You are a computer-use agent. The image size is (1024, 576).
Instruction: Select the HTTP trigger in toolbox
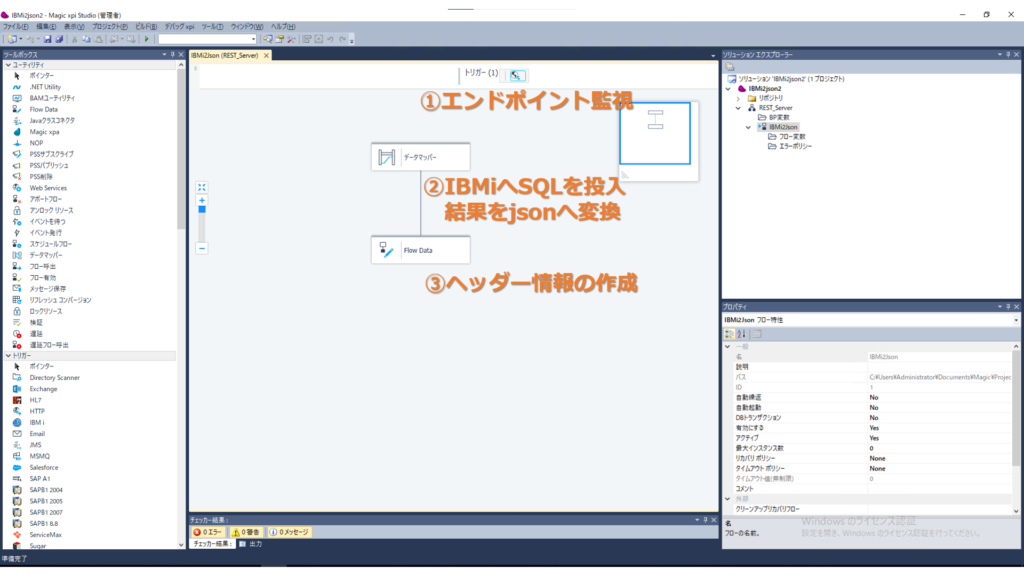coord(37,411)
